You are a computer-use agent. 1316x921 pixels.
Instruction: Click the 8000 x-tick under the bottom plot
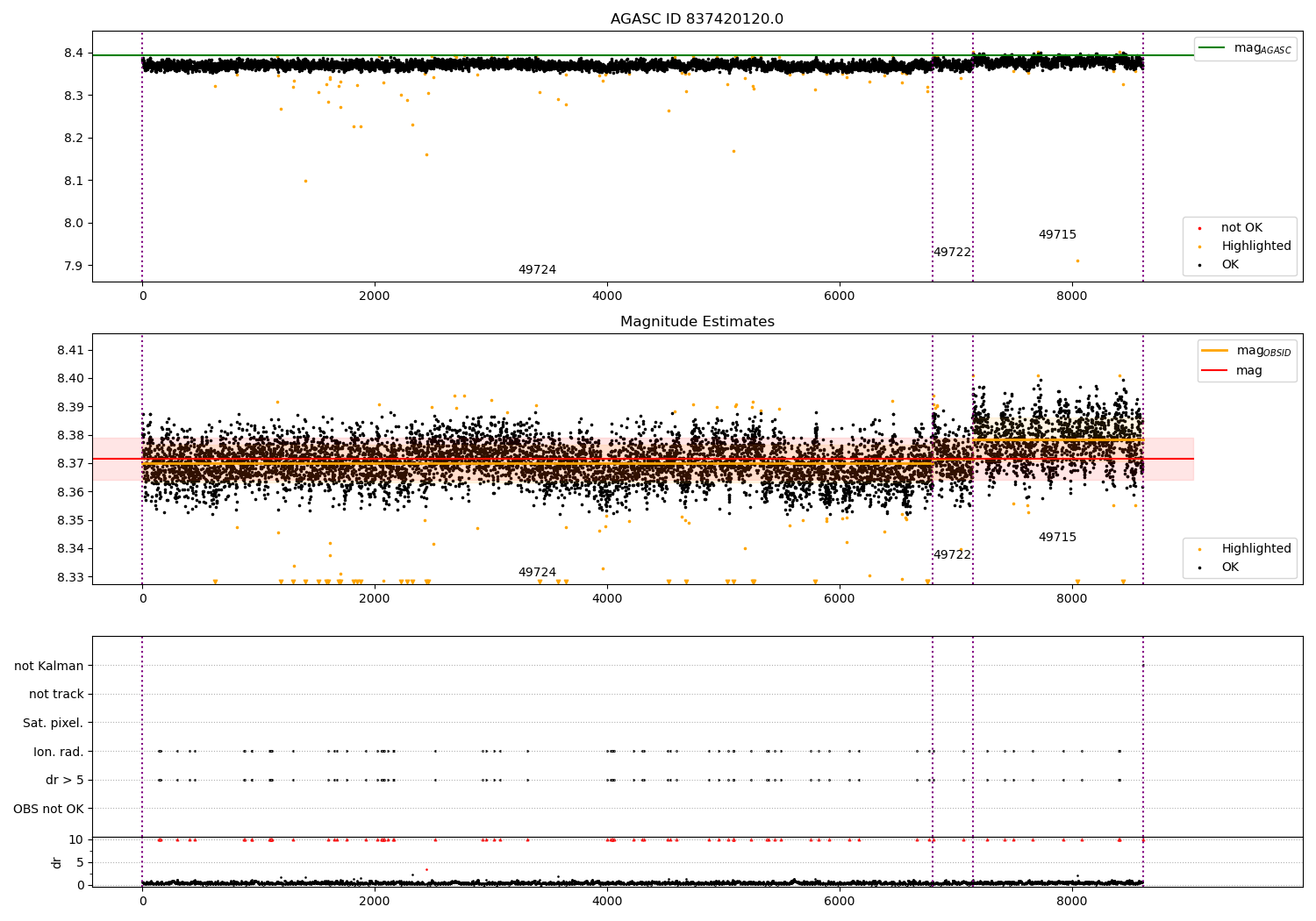(1072, 902)
